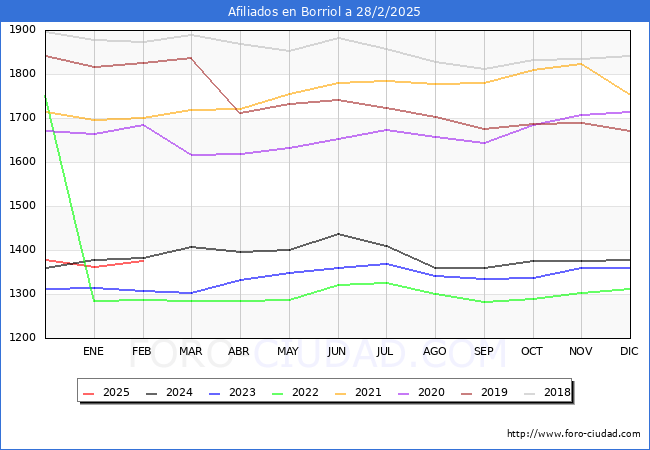Click the 2018 gray line's September point
The height and width of the screenshot is (450, 650).
pos(484,69)
